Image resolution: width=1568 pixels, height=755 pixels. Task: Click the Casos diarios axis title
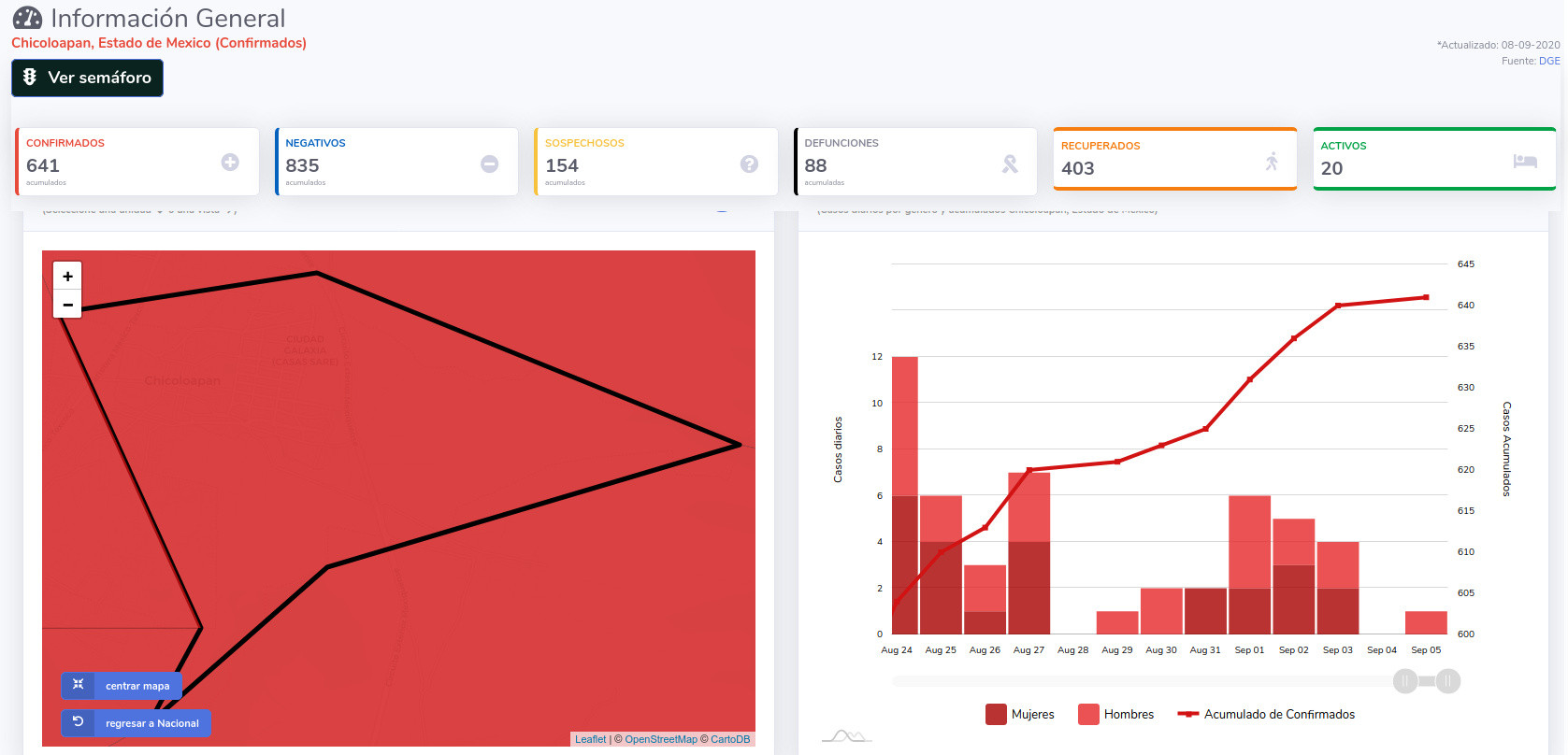pos(838,449)
